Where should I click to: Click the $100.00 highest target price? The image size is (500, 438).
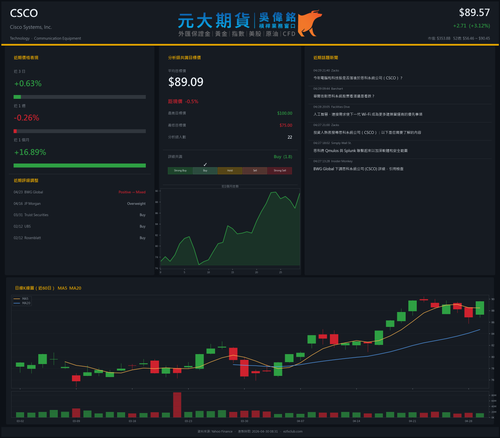click(285, 113)
